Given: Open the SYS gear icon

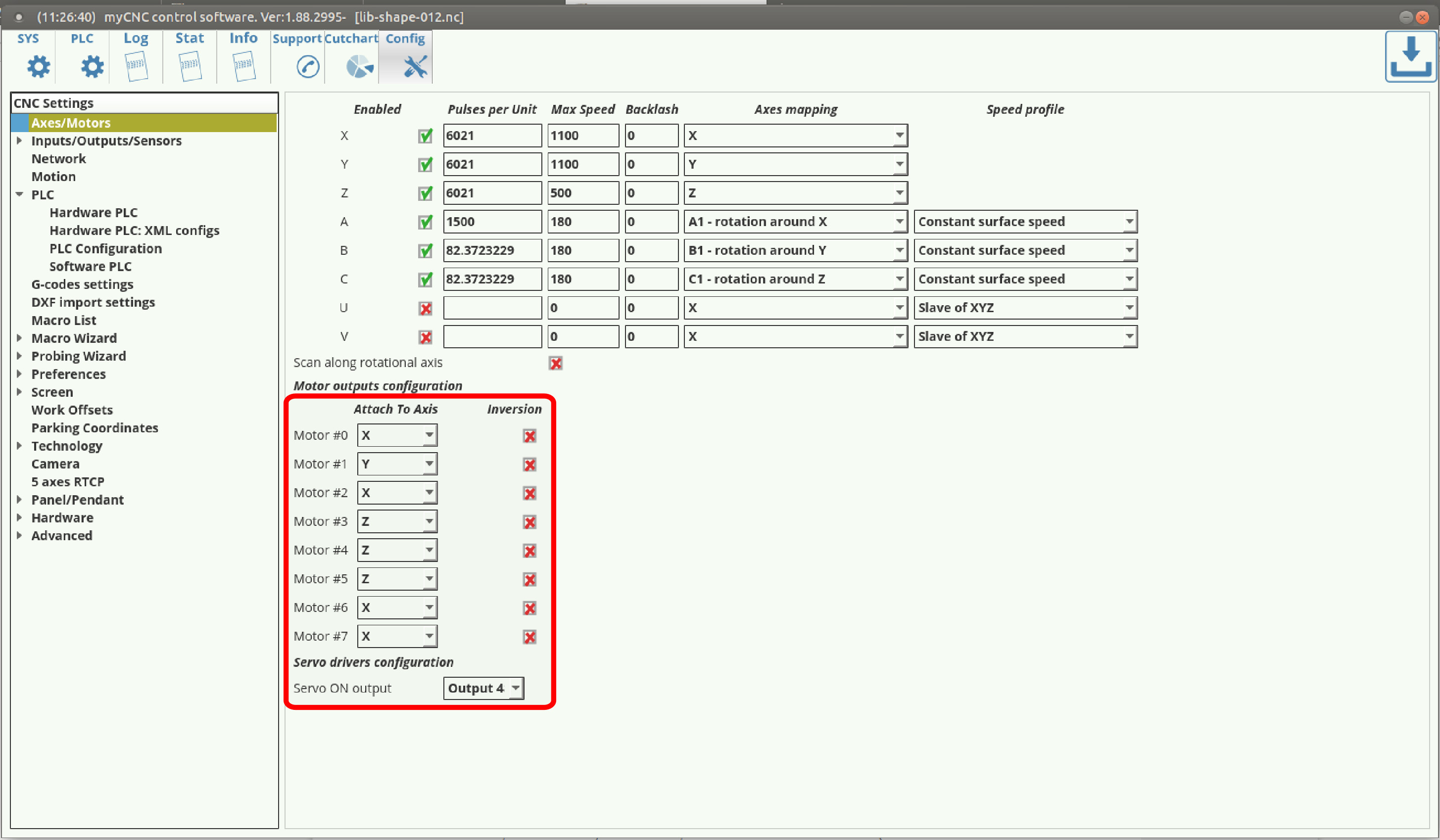Looking at the screenshot, I should click(x=38, y=67).
